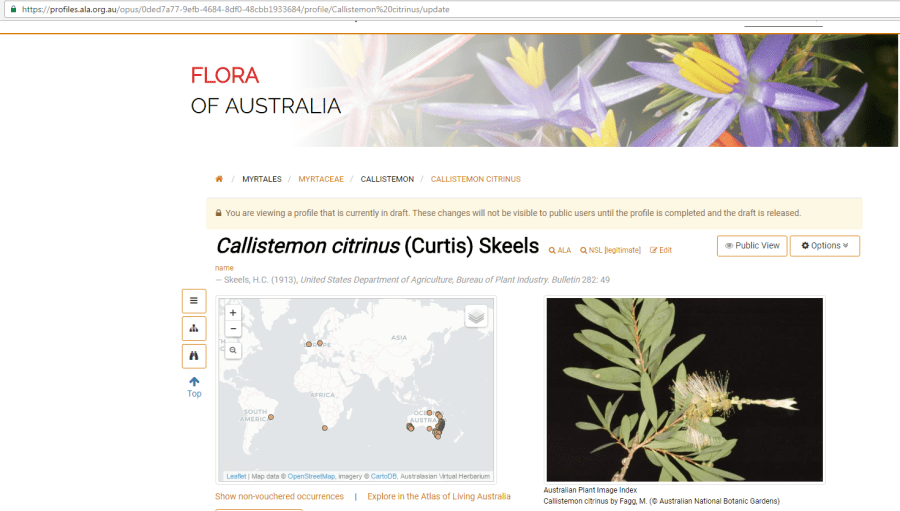
Task: Expand the Options dropdown
Action: (x=824, y=246)
